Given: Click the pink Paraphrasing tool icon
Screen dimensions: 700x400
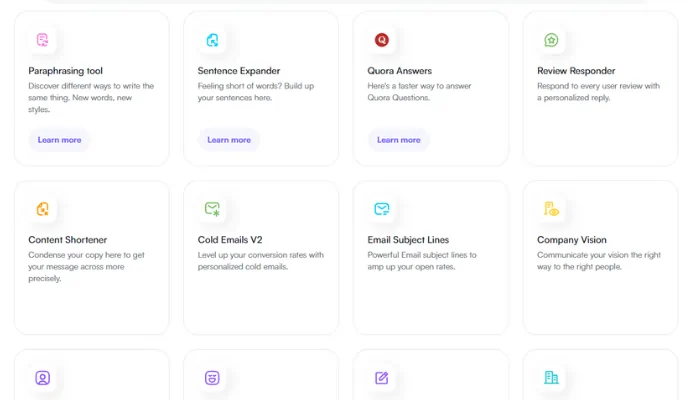Looking at the screenshot, I should (x=42, y=40).
